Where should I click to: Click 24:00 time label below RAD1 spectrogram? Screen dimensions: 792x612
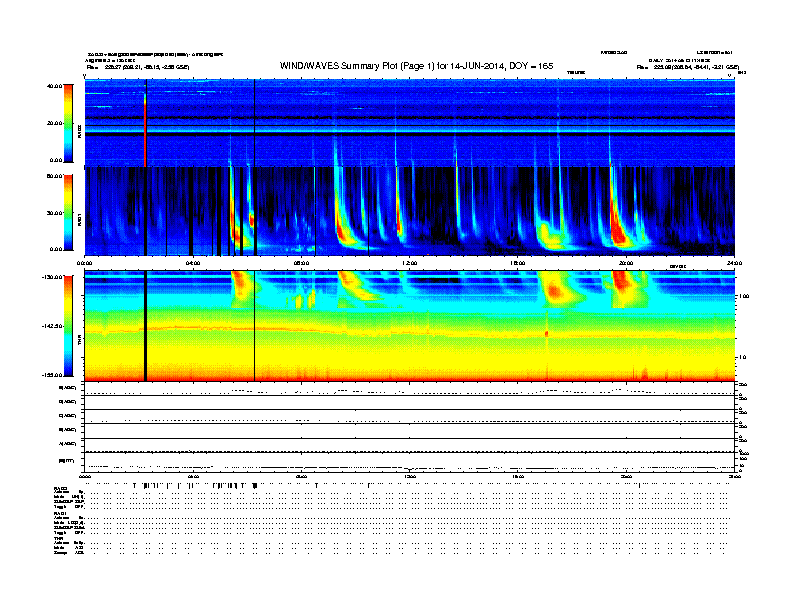734,263
